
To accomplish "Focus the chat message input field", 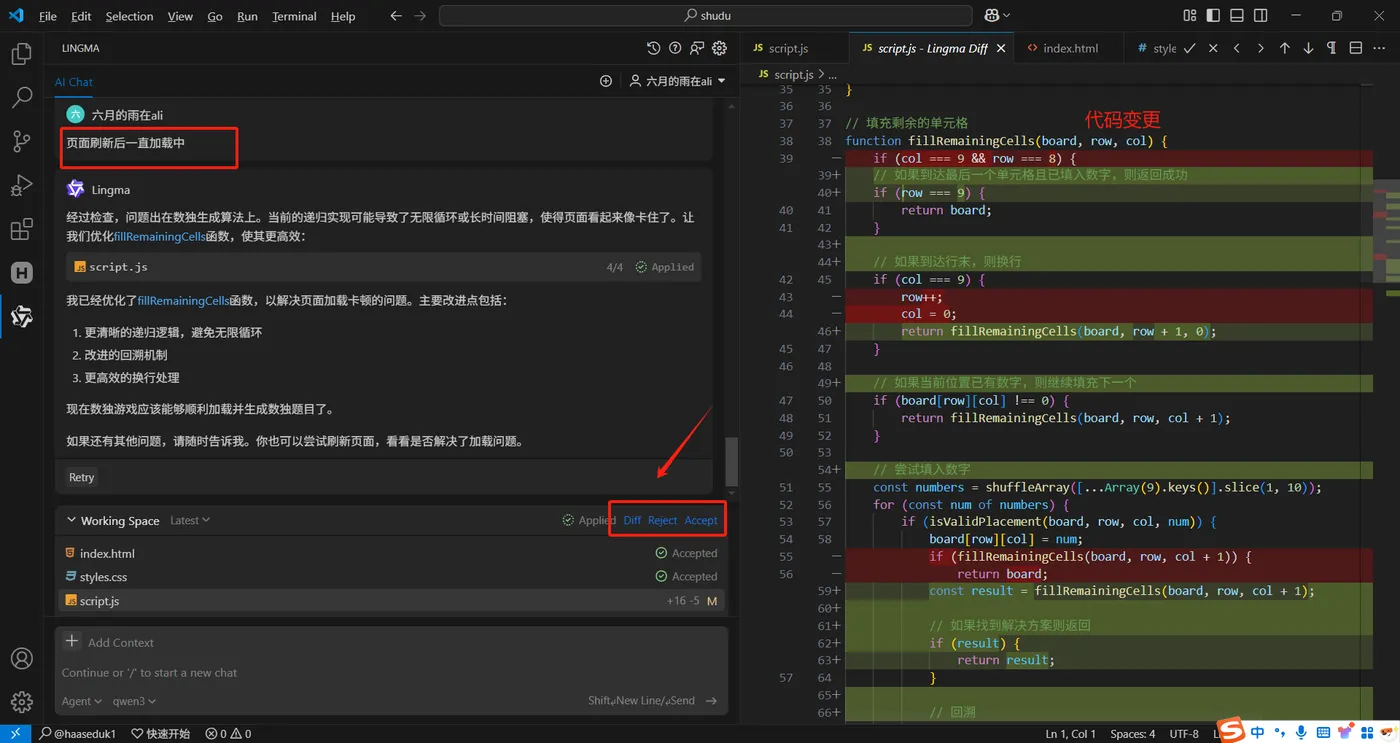I will point(390,673).
